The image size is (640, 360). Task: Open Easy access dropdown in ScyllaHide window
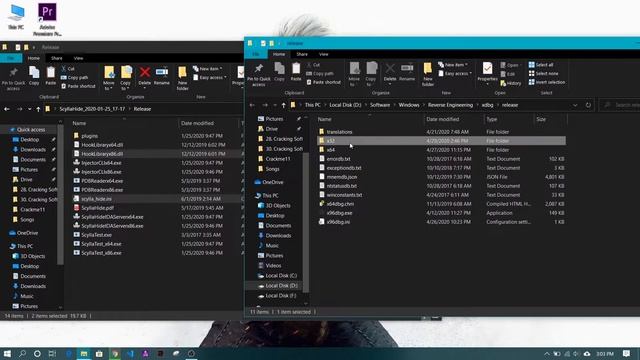210,78
